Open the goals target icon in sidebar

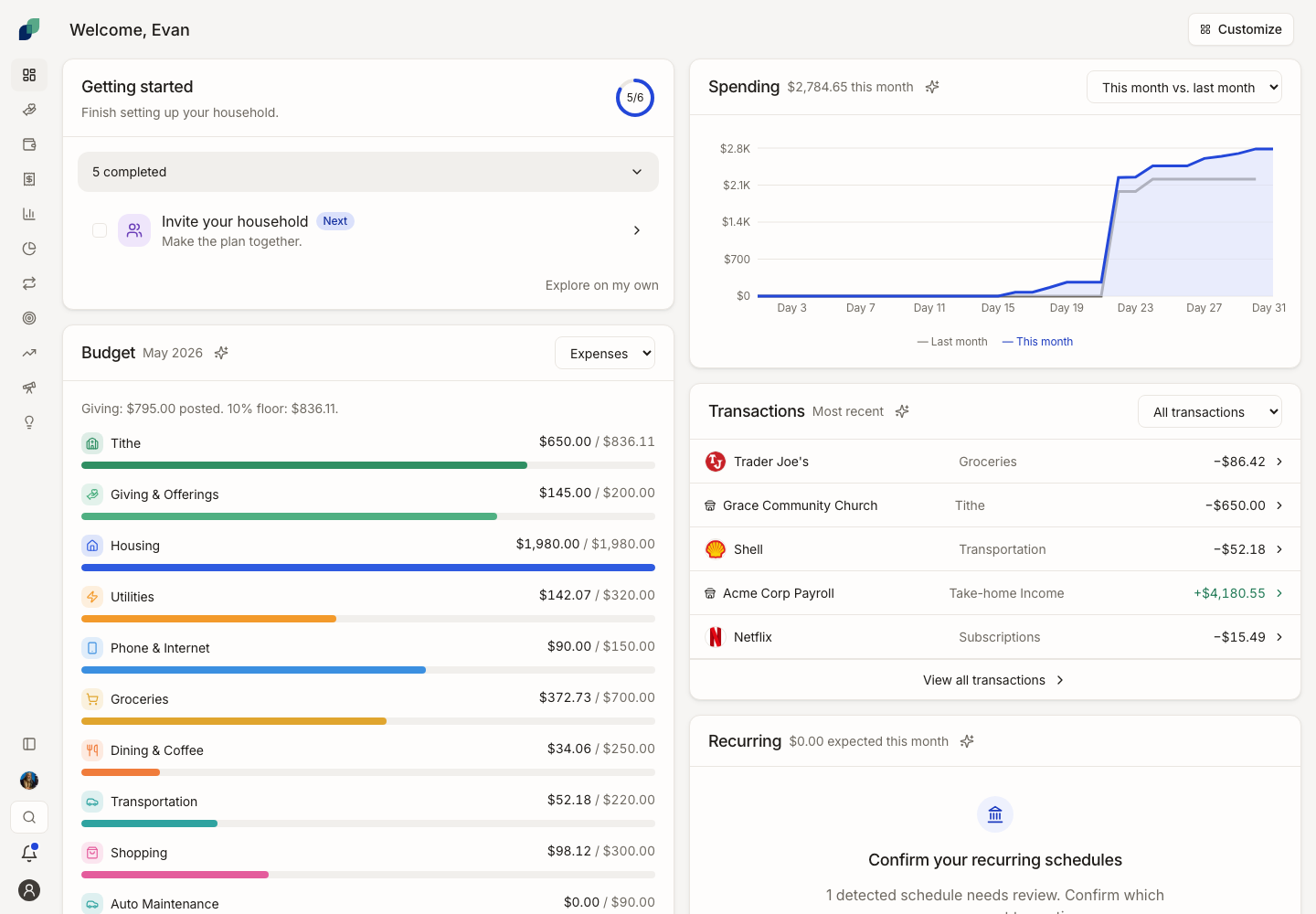point(29,318)
